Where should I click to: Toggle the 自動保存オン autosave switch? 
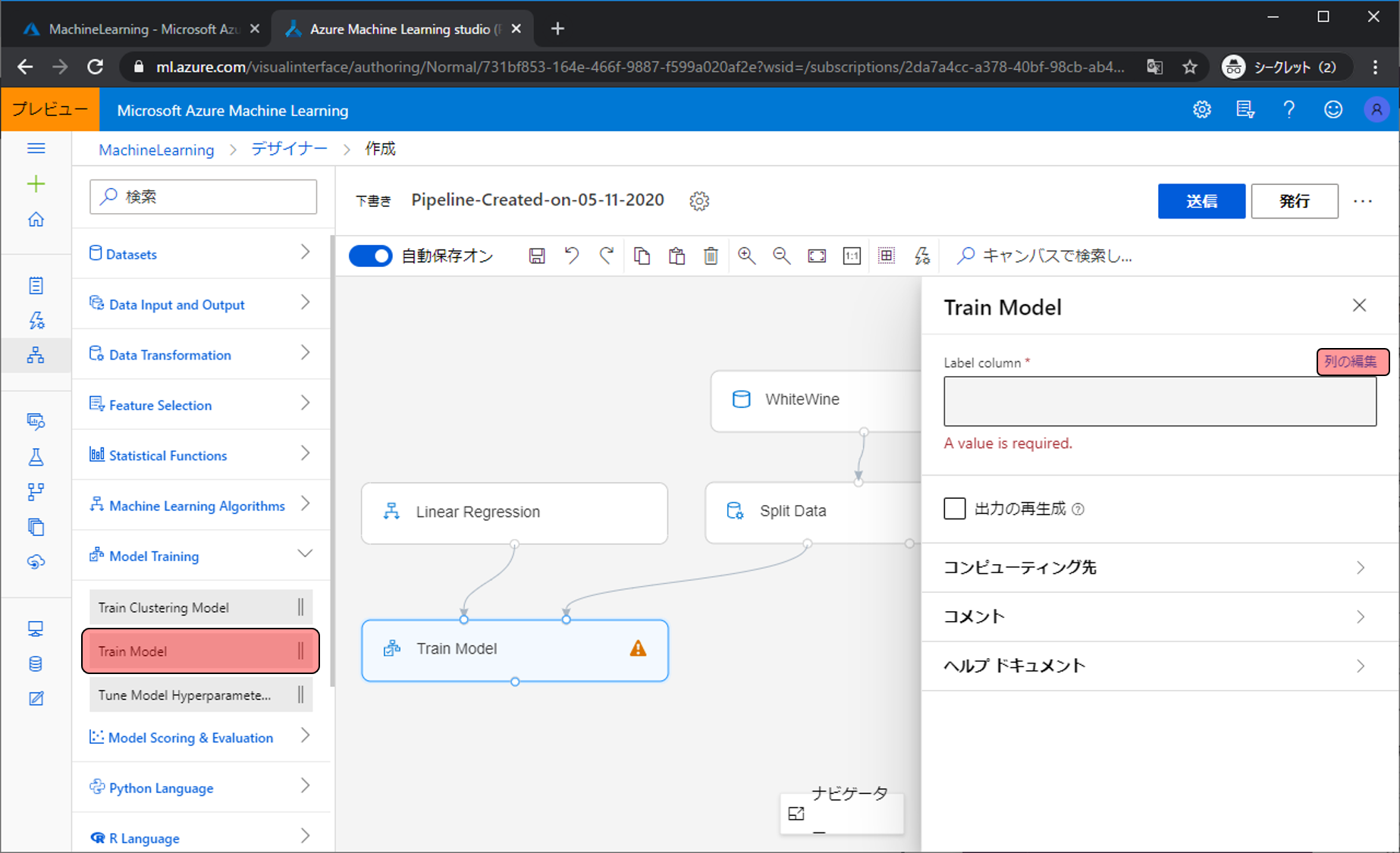click(371, 256)
